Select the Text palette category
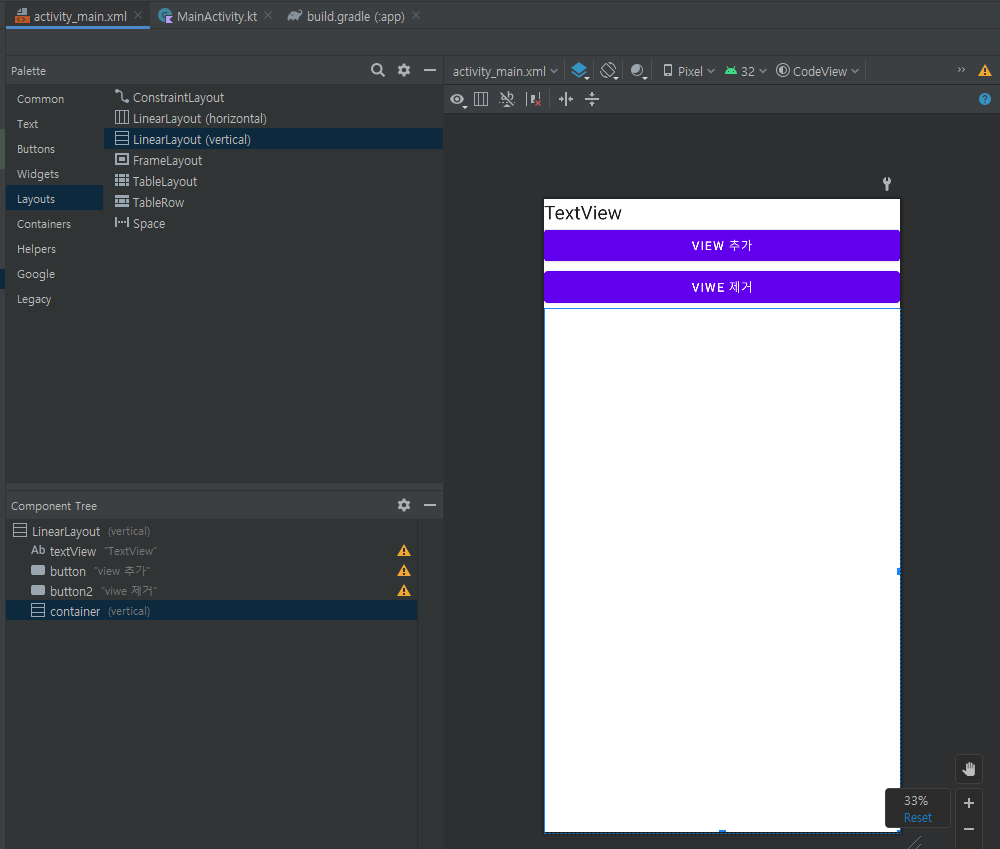Viewport: 1000px width, 849px height. (x=55, y=124)
